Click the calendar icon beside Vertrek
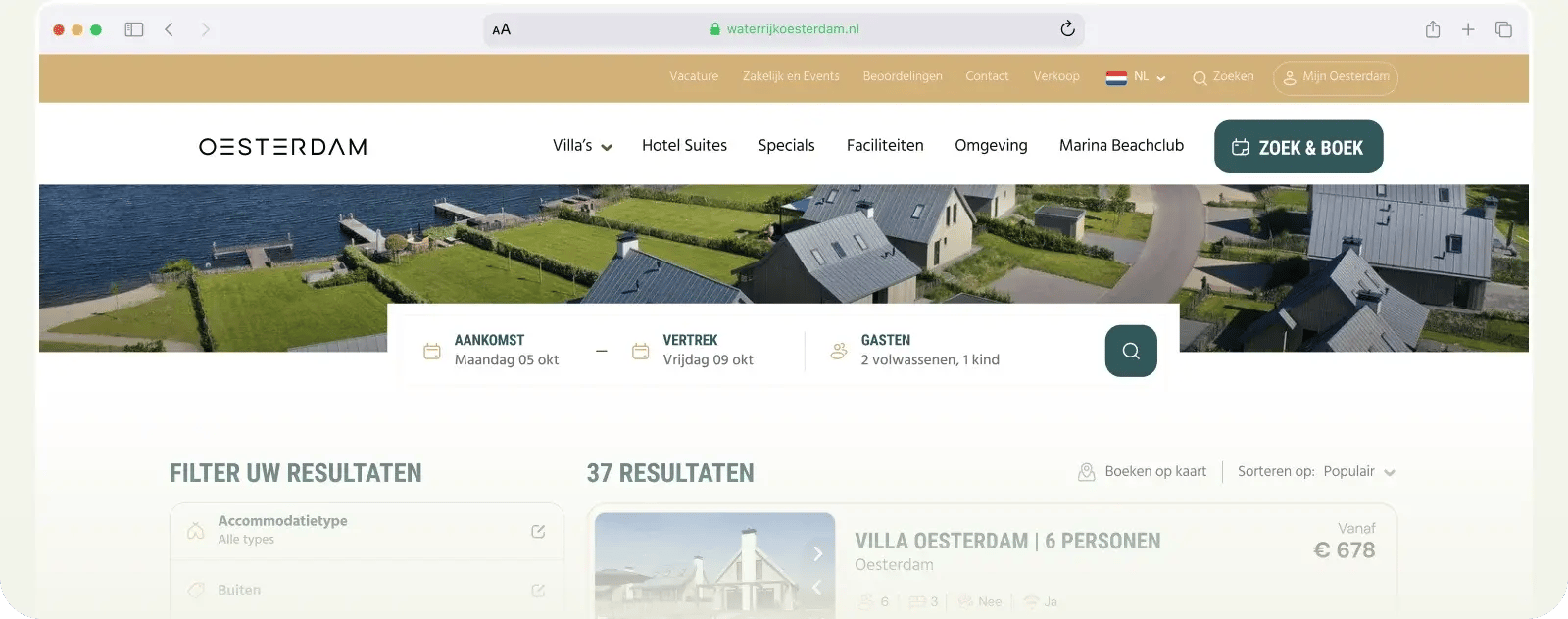The image size is (1568, 619). click(x=640, y=351)
